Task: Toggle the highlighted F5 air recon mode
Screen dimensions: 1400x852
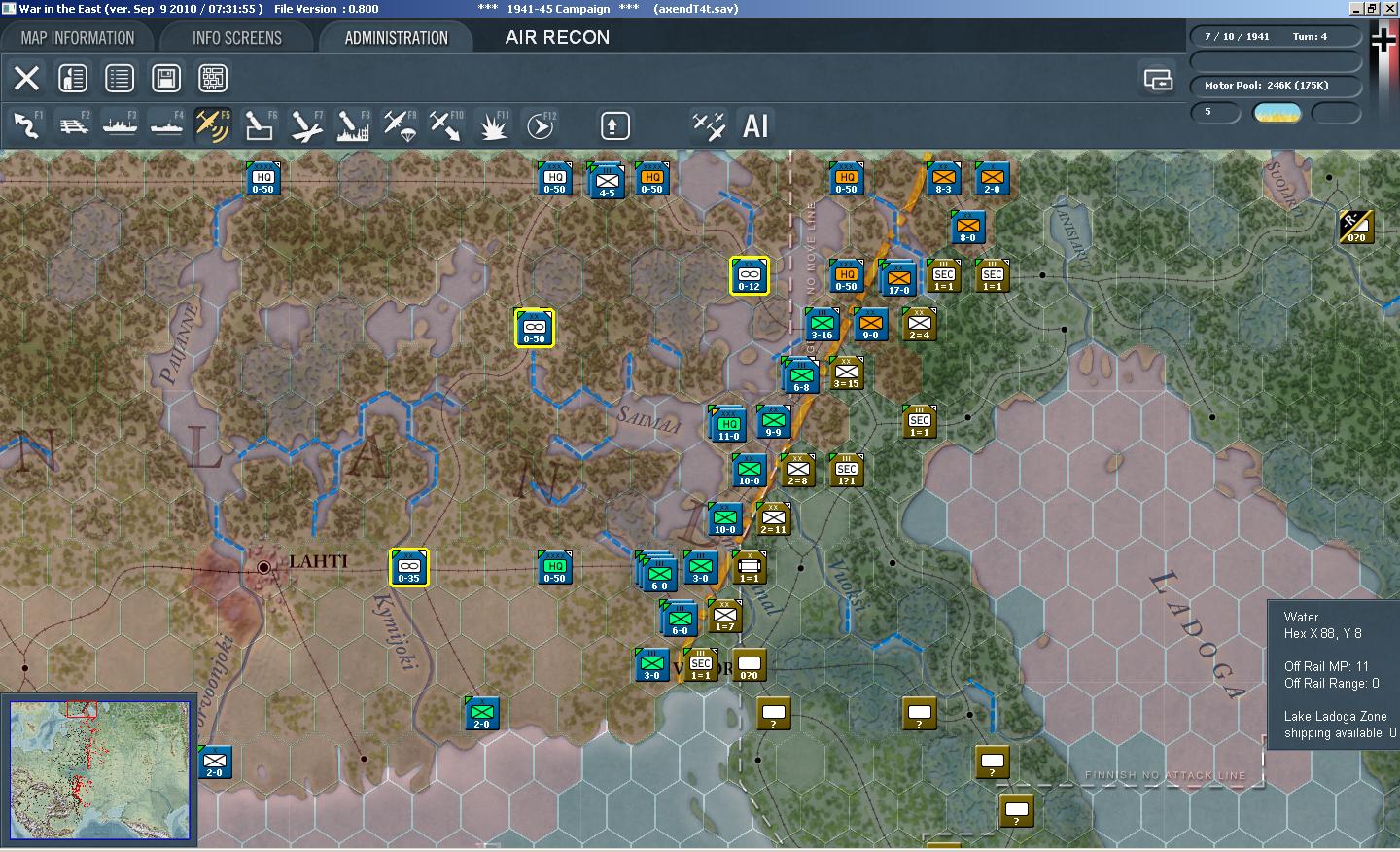Action: click(x=213, y=125)
